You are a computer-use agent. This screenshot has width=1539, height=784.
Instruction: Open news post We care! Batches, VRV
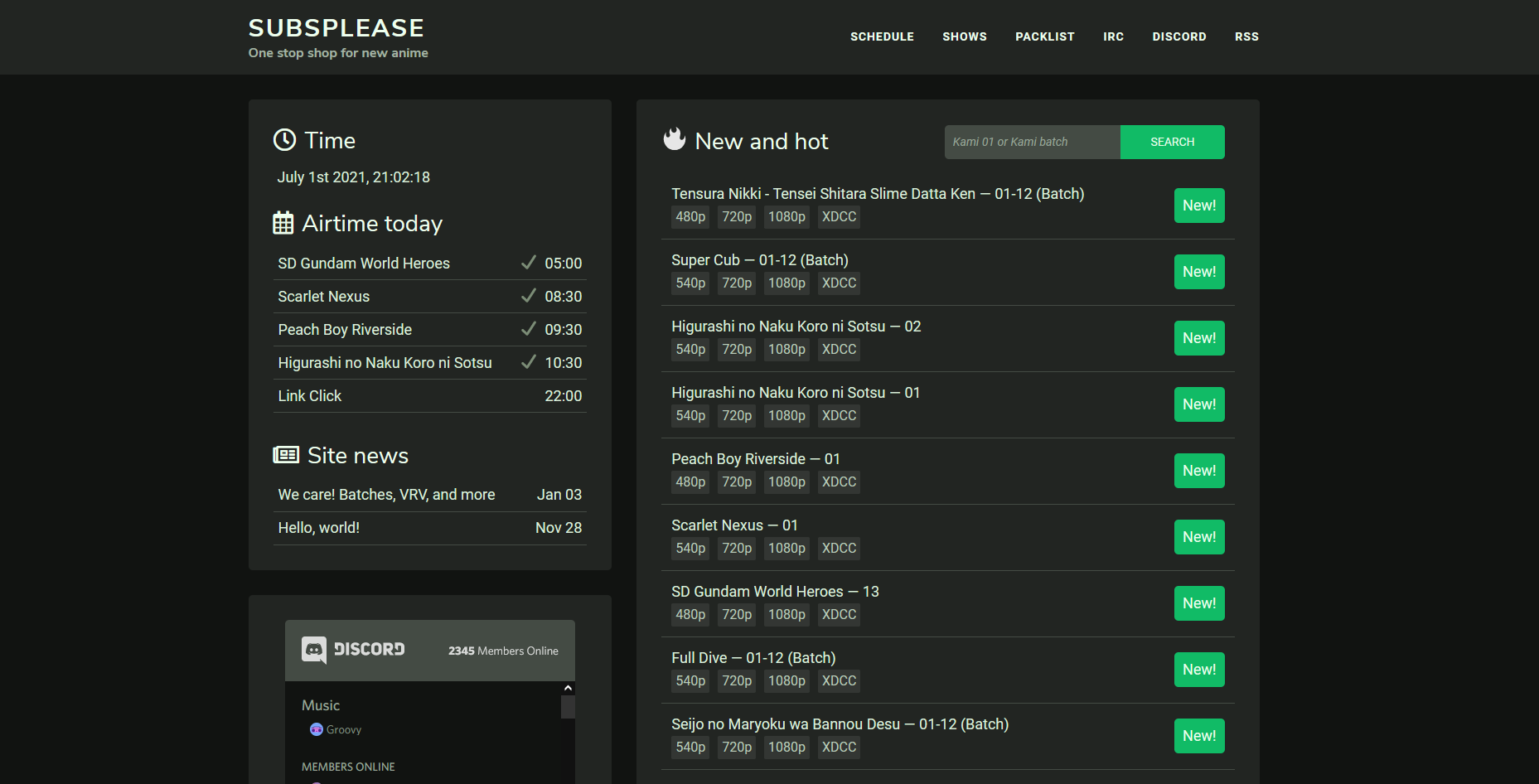point(386,494)
